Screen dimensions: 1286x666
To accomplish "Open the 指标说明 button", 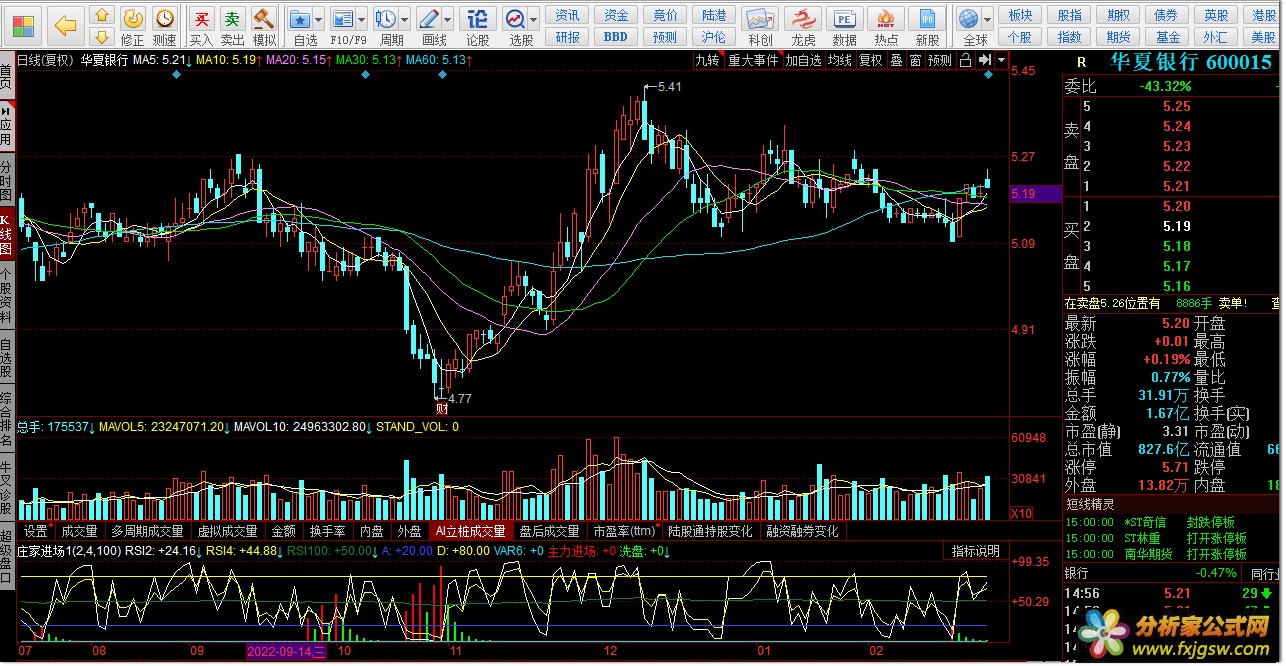I will 975,551.
